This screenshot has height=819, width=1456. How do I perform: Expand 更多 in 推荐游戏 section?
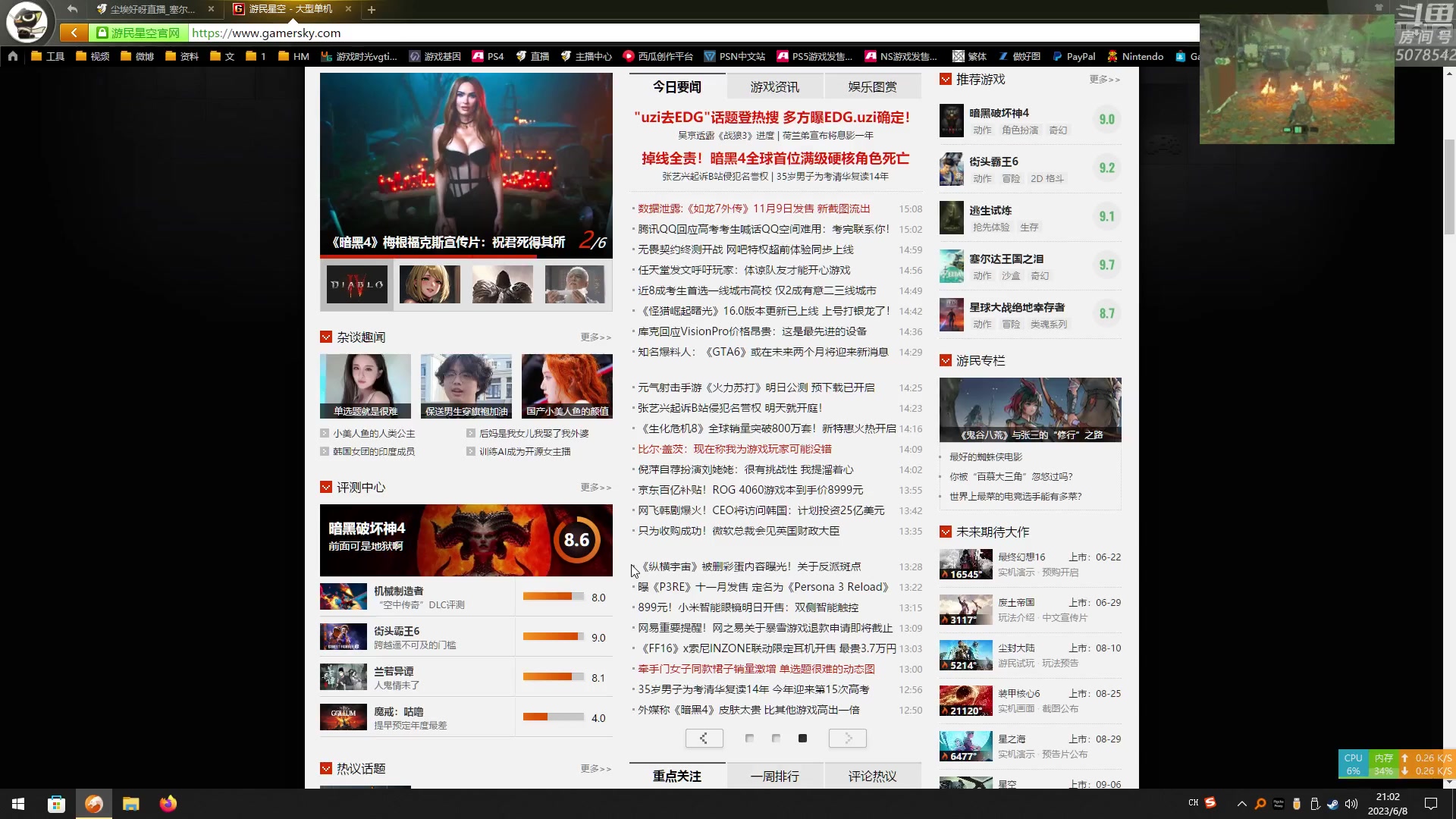pos(1104,79)
